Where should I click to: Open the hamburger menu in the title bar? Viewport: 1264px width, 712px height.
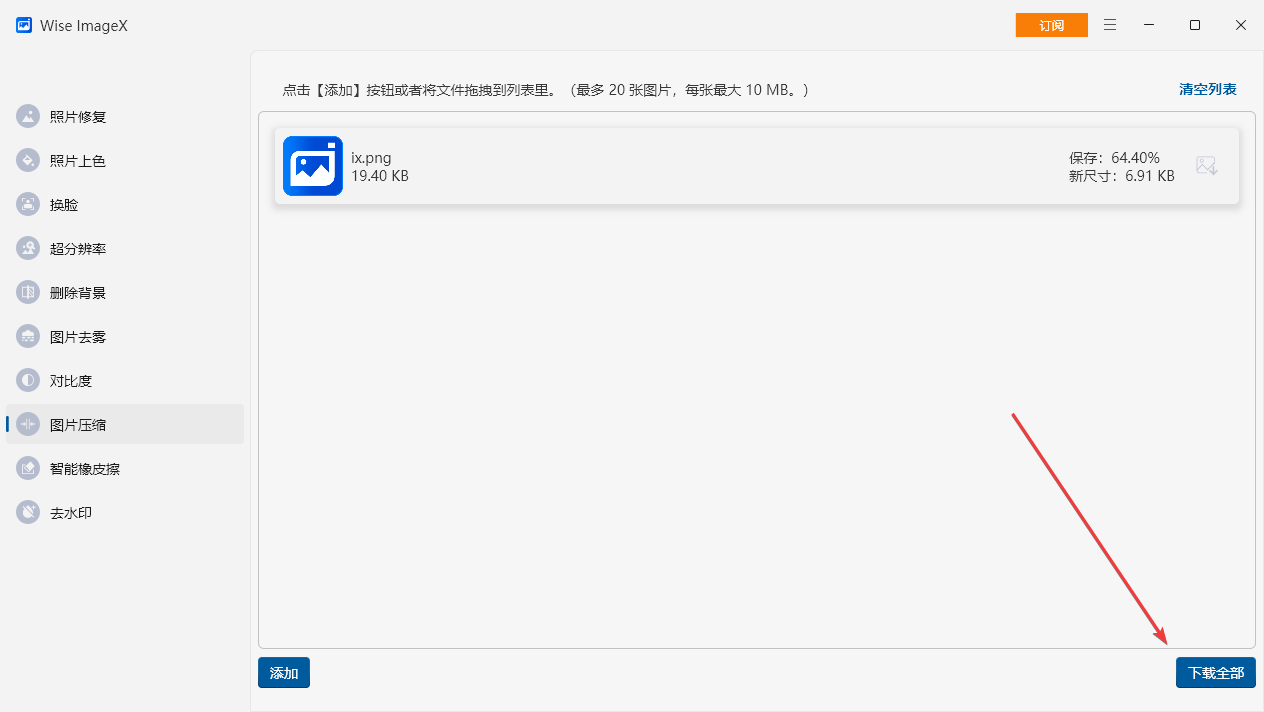1110,25
